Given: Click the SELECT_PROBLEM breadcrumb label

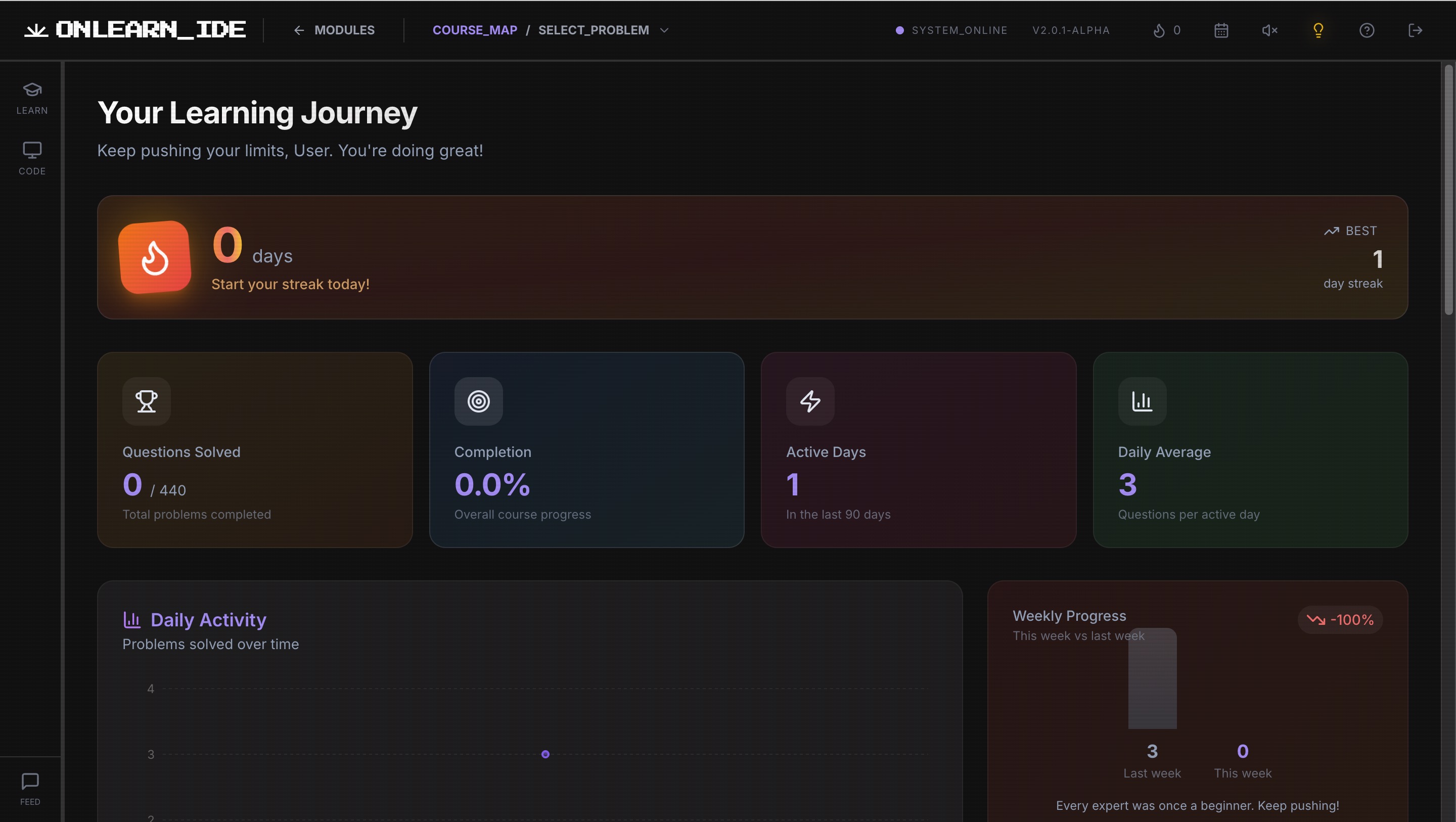Looking at the screenshot, I should click(x=593, y=30).
